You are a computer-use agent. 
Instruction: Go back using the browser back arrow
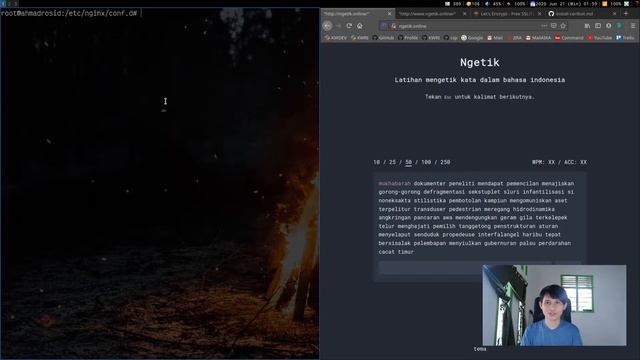(327, 26)
